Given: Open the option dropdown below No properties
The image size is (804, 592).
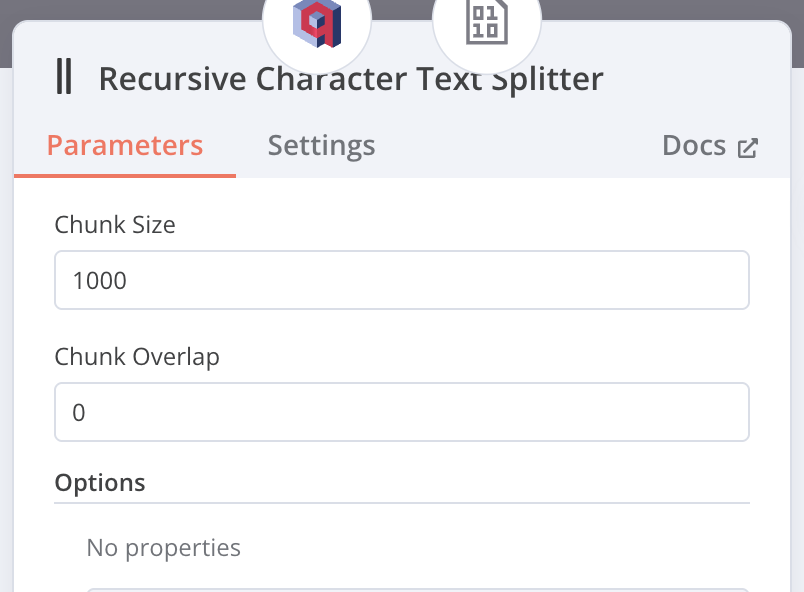Looking at the screenshot, I should (x=417, y=589).
